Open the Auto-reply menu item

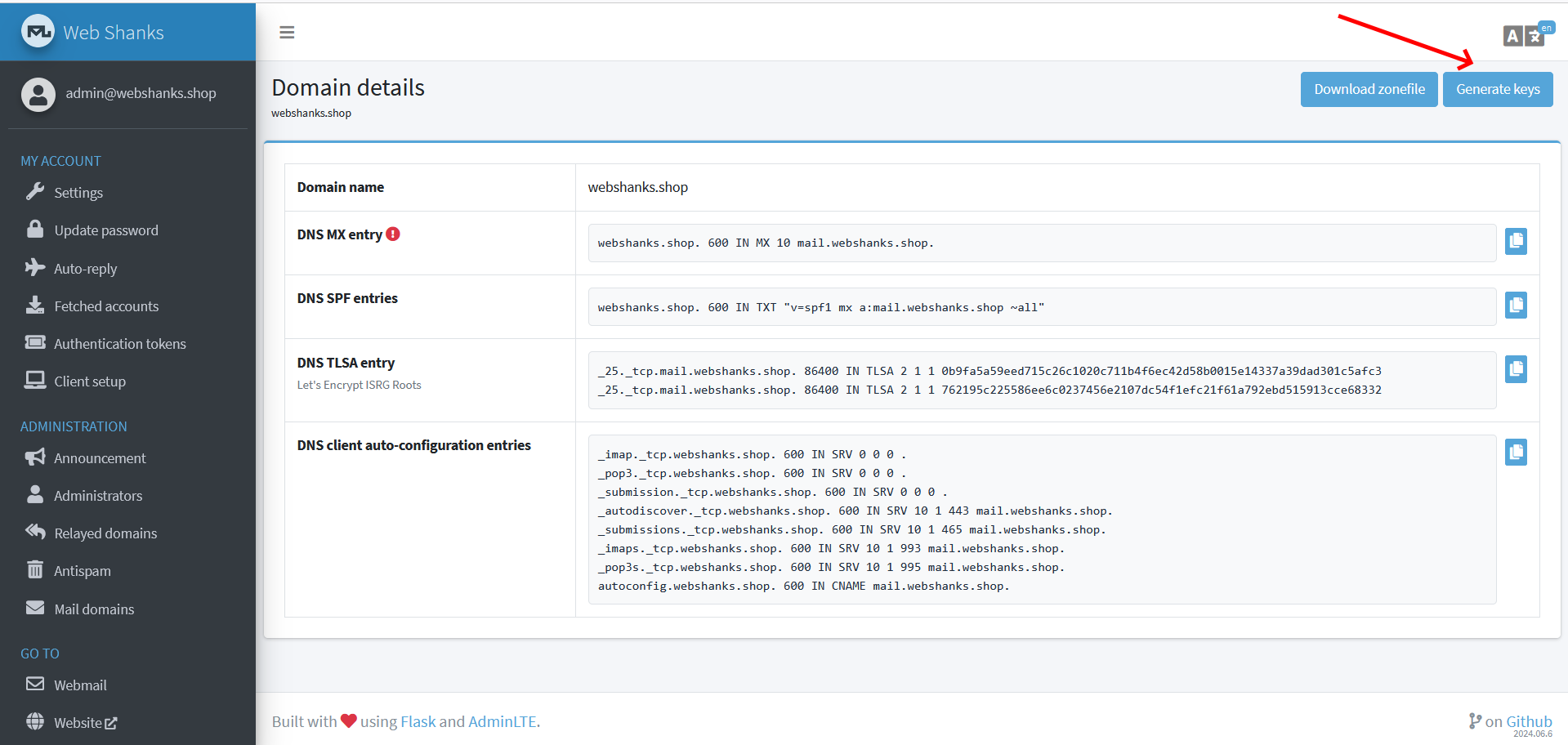(85, 269)
